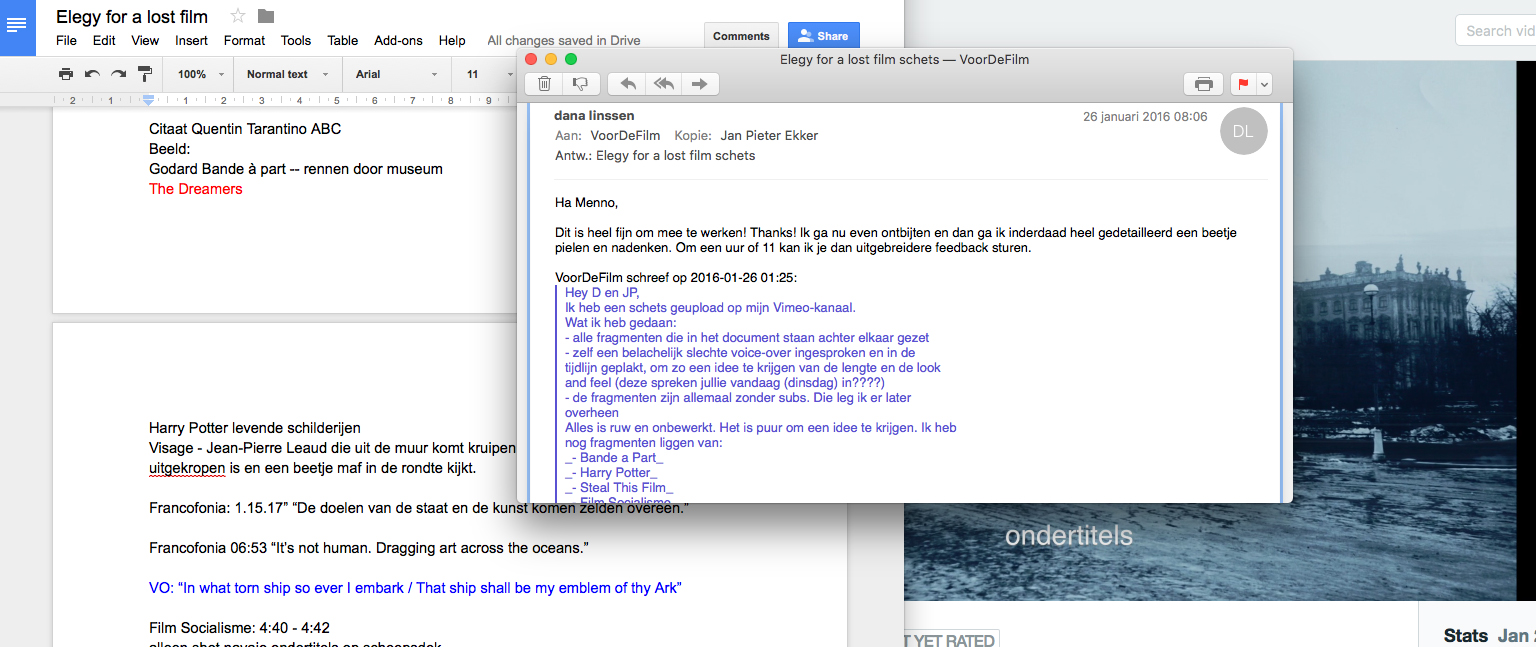Screen dimensions: 1536x647
Task: Reply to dana linssen's email
Action: pos(627,84)
